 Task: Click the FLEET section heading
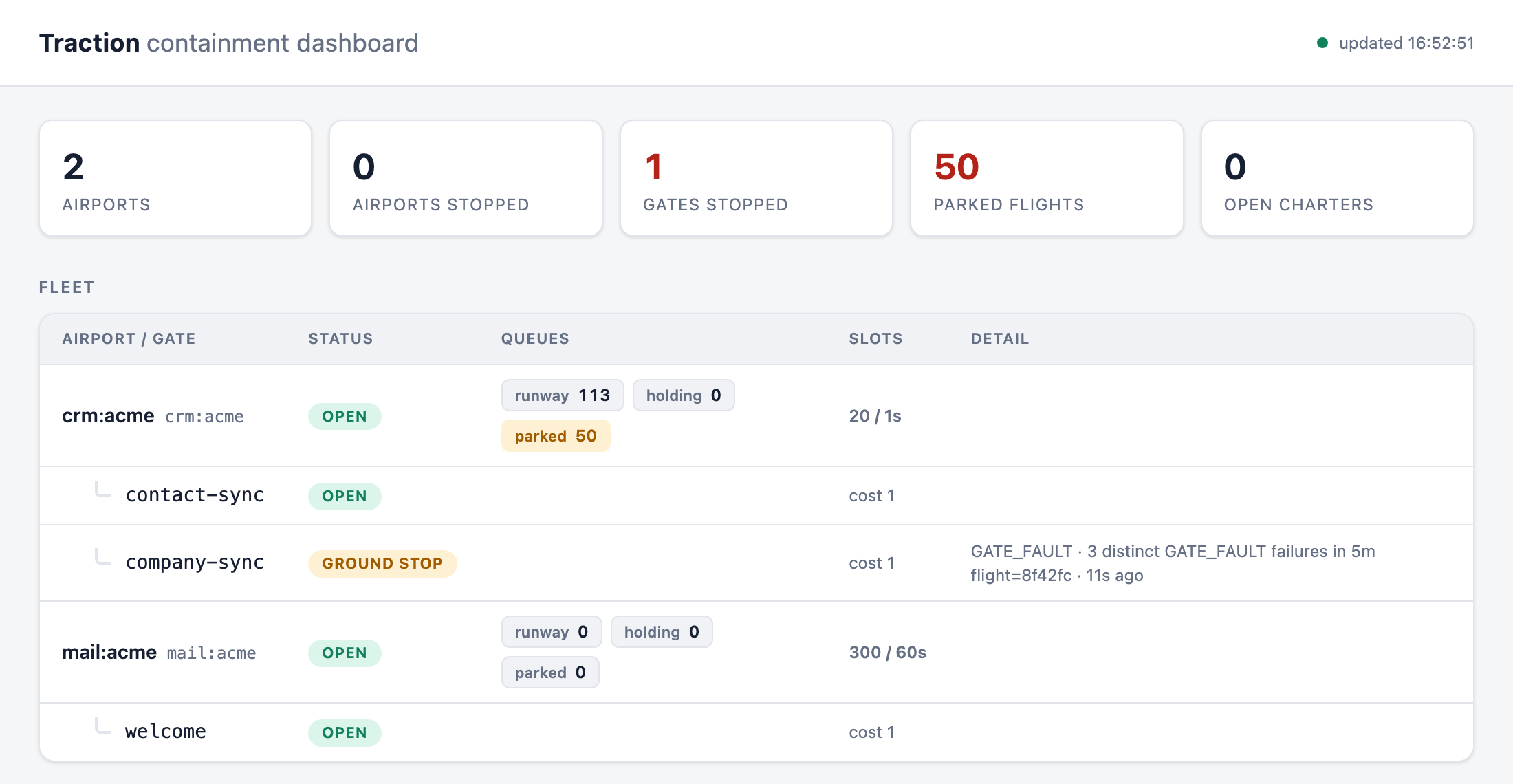[x=66, y=287]
